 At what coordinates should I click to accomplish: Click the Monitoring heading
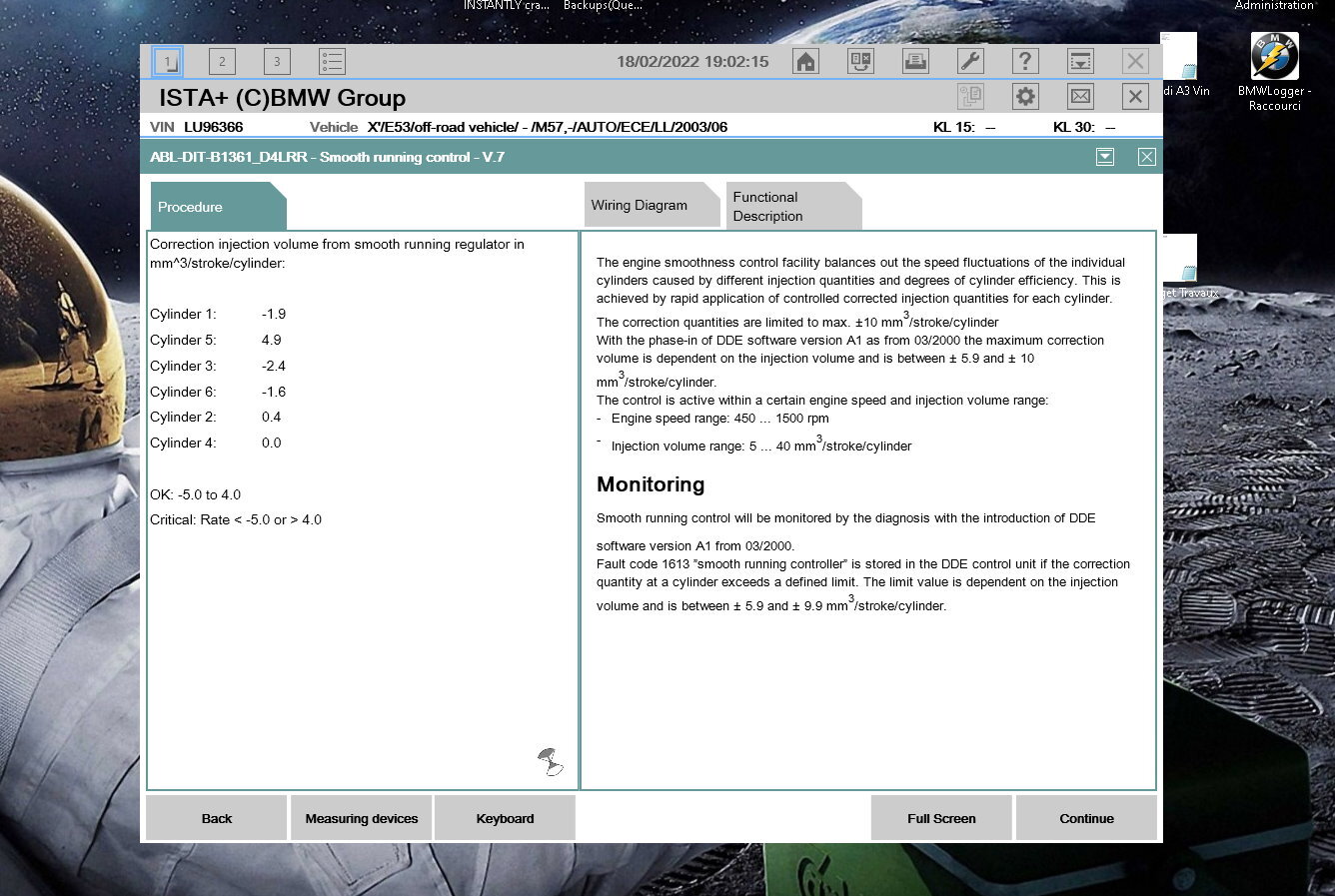[651, 484]
